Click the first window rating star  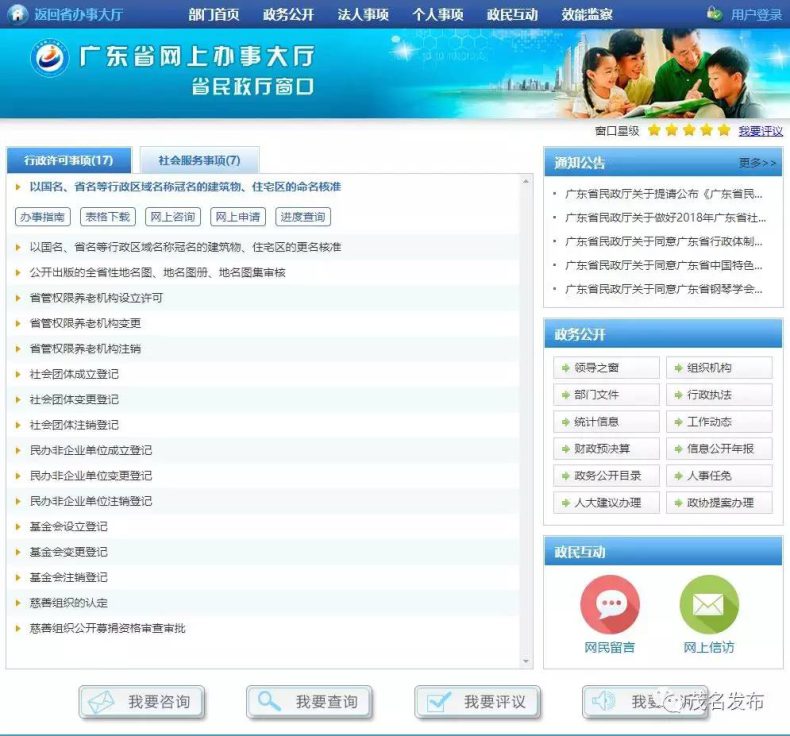point(654,130)
